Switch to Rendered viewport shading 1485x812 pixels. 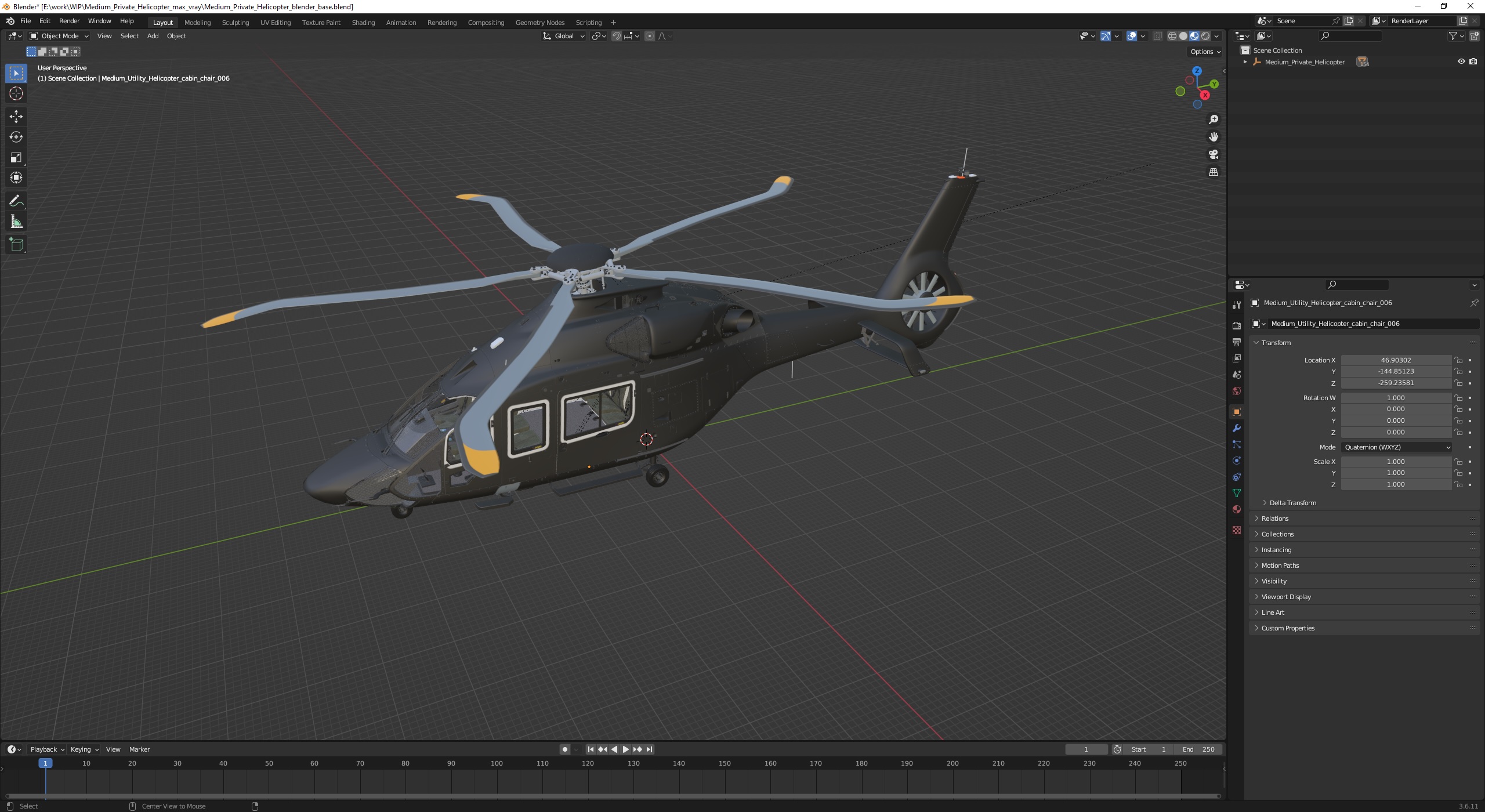point(1205,36)
